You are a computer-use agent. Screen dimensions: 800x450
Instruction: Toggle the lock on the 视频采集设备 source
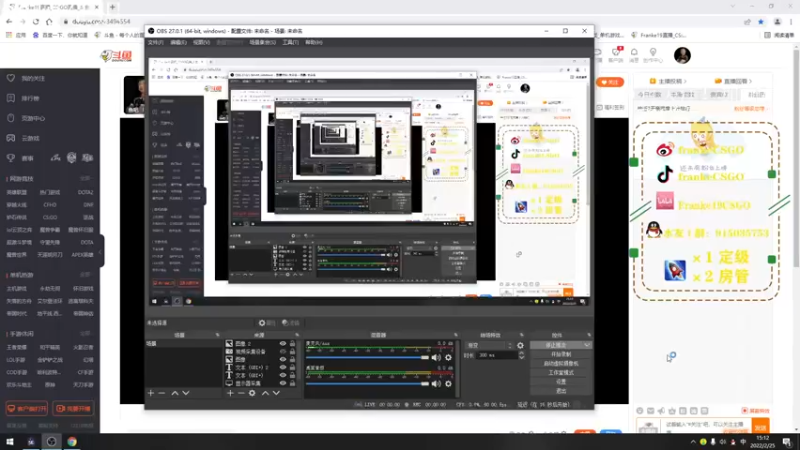292,352
